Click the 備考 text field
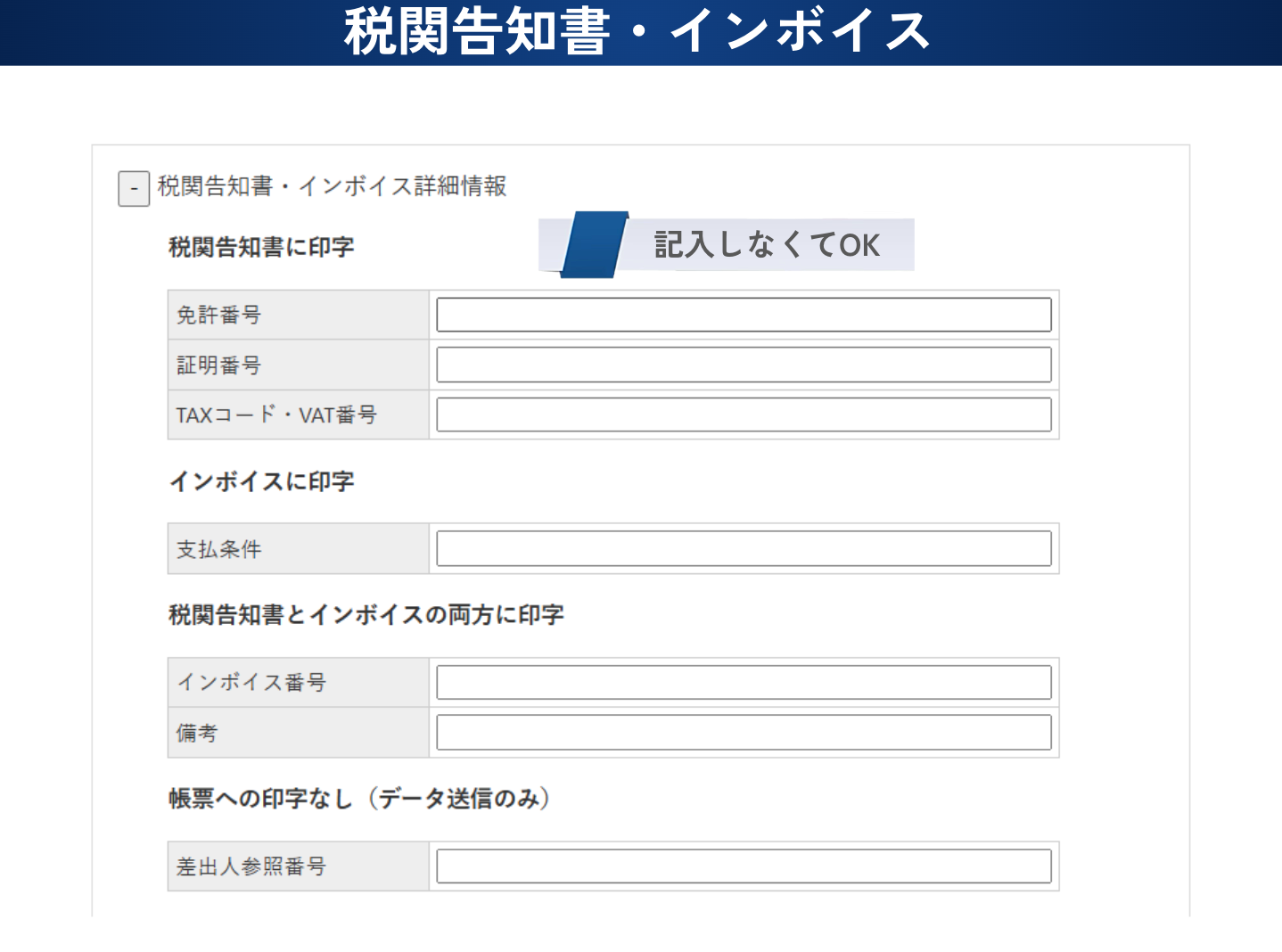The image size is (1282, 952). click(744, 733)
